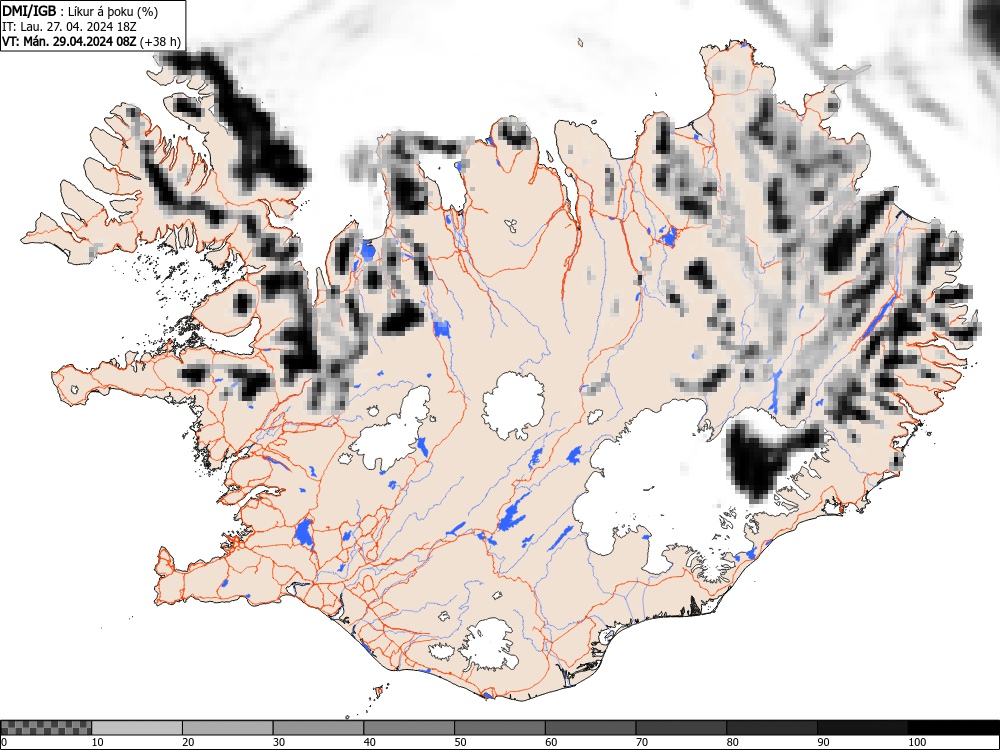Click the 60–70 legend swatch
The height and width of the screenshot is (750, 1000).
pos(591,728)
